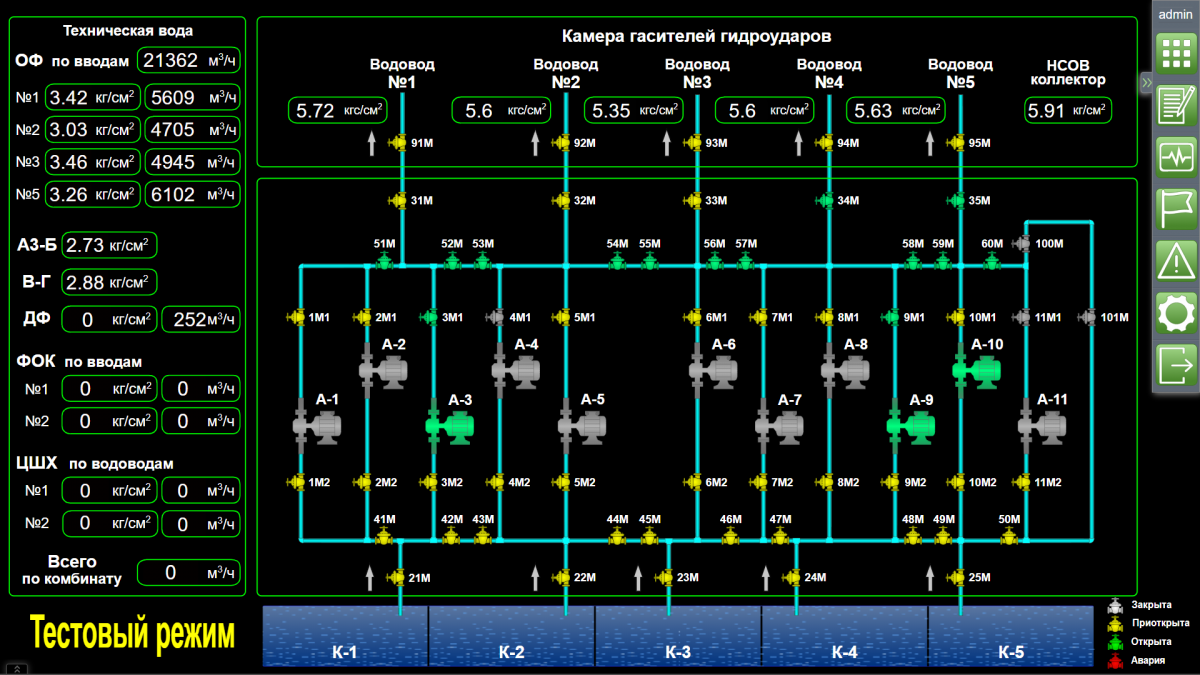Toggle valve 34M on Водовод №4
Screen dimensions: 1200x675
825,201
